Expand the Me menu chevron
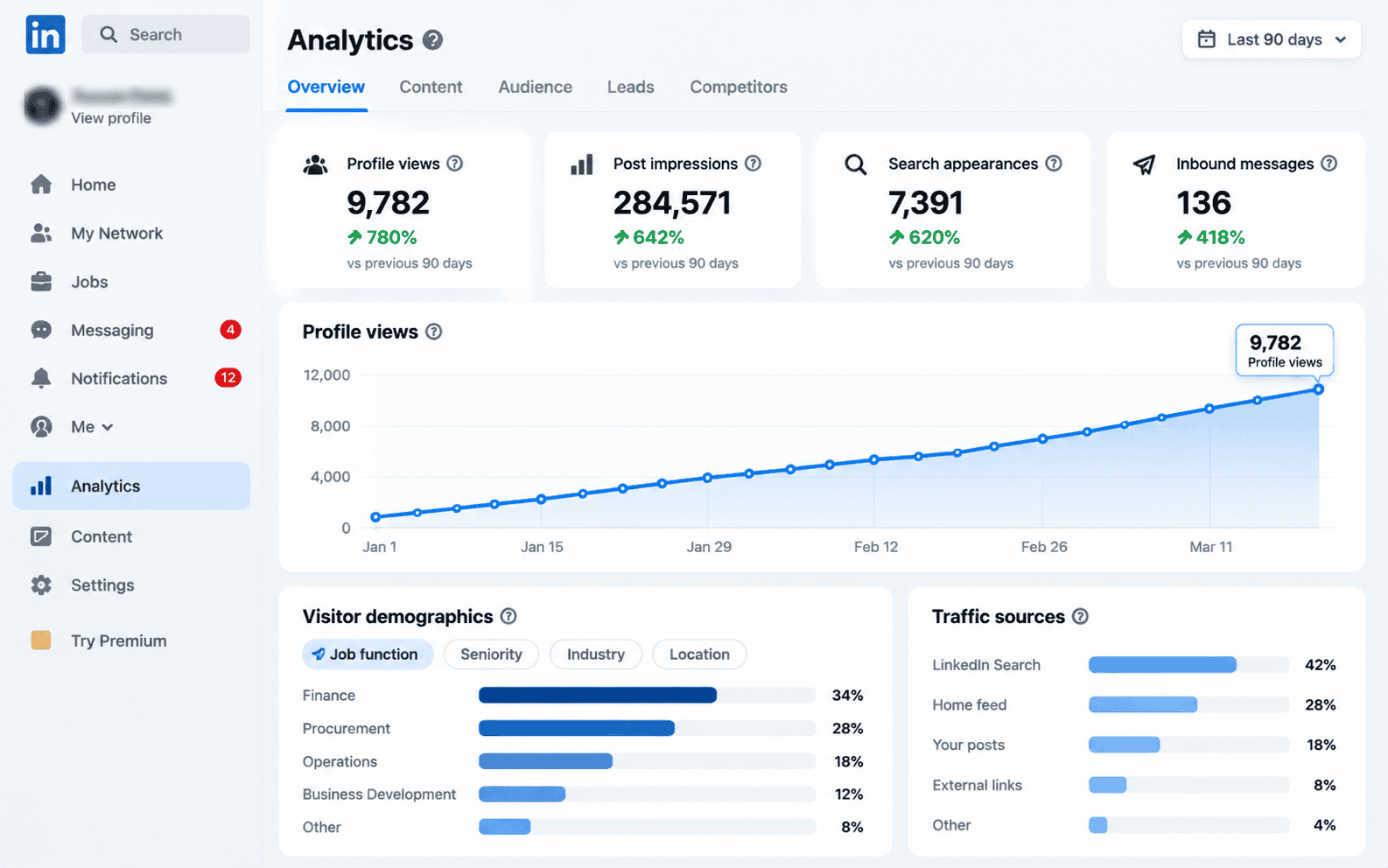The width and height of the screenshot is (1388, 868). click(108, 427)
